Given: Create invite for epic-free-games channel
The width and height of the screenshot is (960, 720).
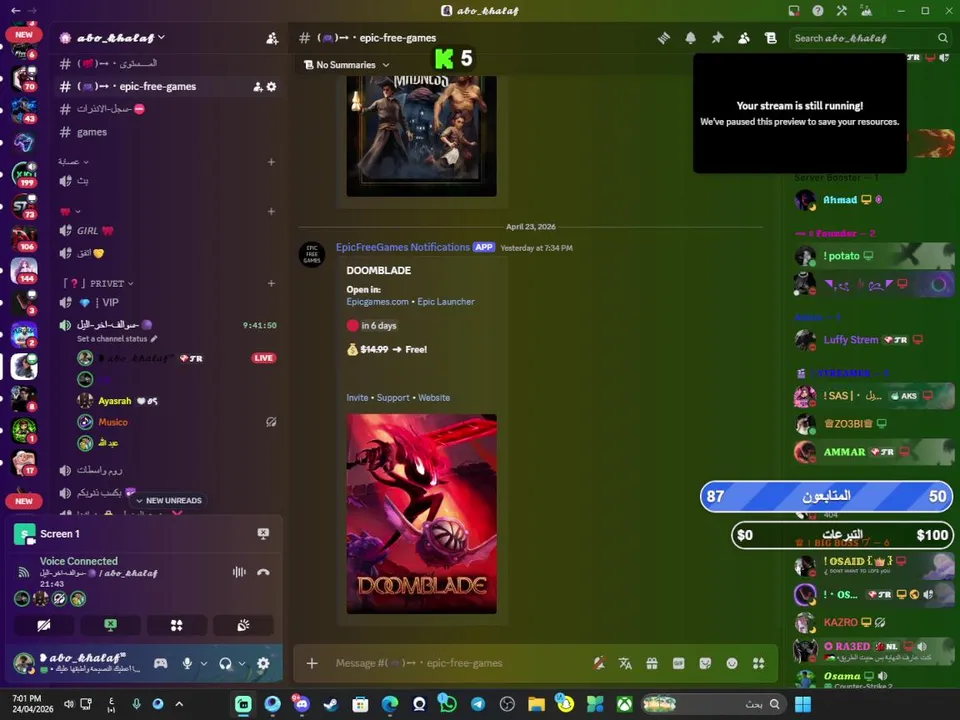Looking at the screenshot, I should 258,87.
